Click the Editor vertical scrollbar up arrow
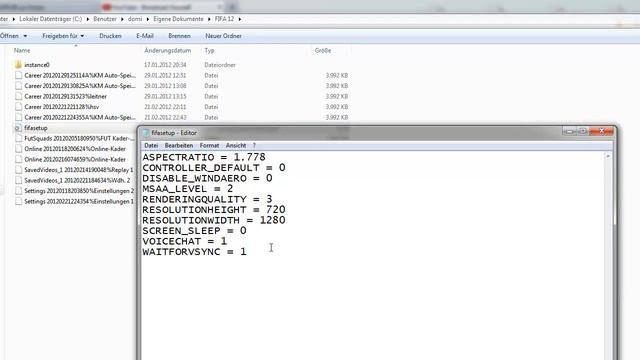 pos(608,156)
